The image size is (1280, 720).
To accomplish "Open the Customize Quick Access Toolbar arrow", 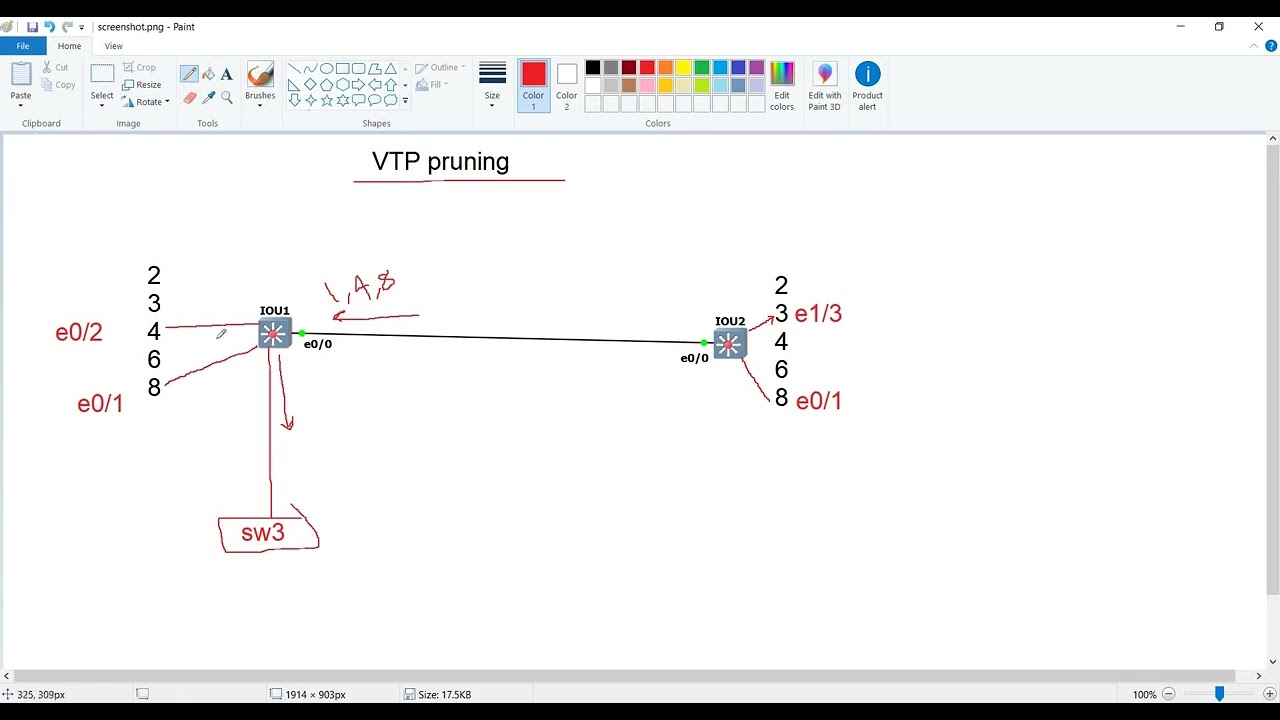I will point(82,27).
